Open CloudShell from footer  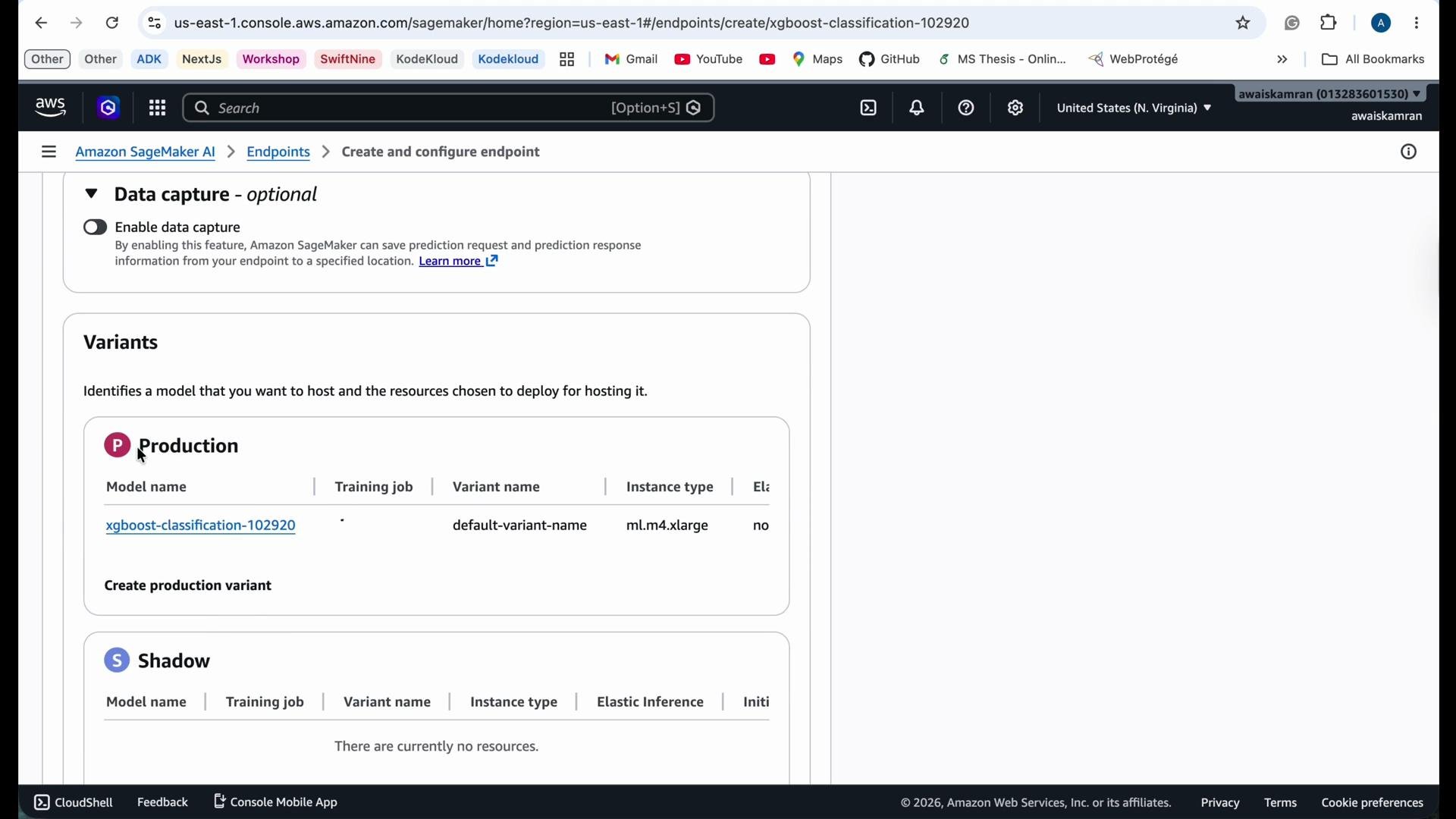[74, 802]
